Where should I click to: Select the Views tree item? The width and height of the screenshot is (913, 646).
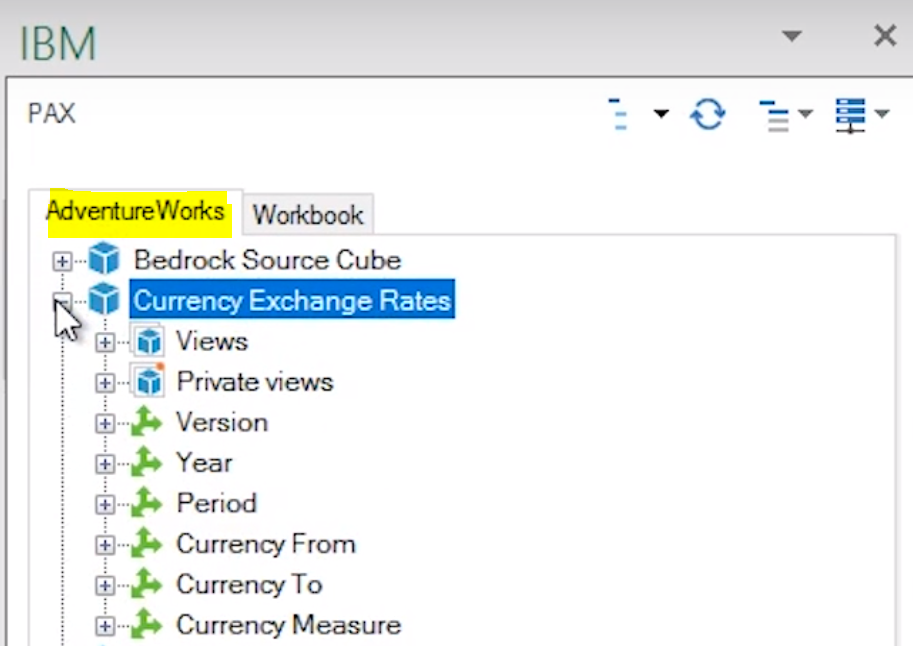212,341
